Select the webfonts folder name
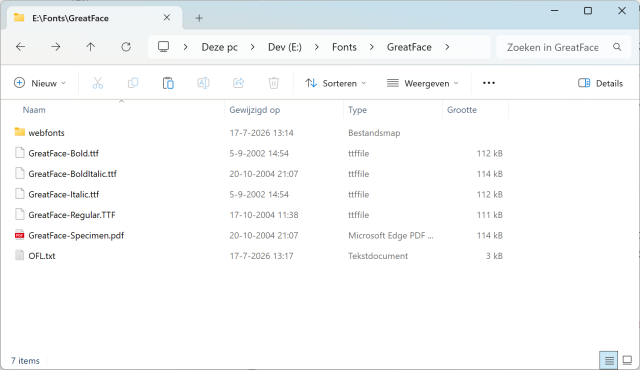The height and width of the screenshot is (370, 640). point(47,133)
